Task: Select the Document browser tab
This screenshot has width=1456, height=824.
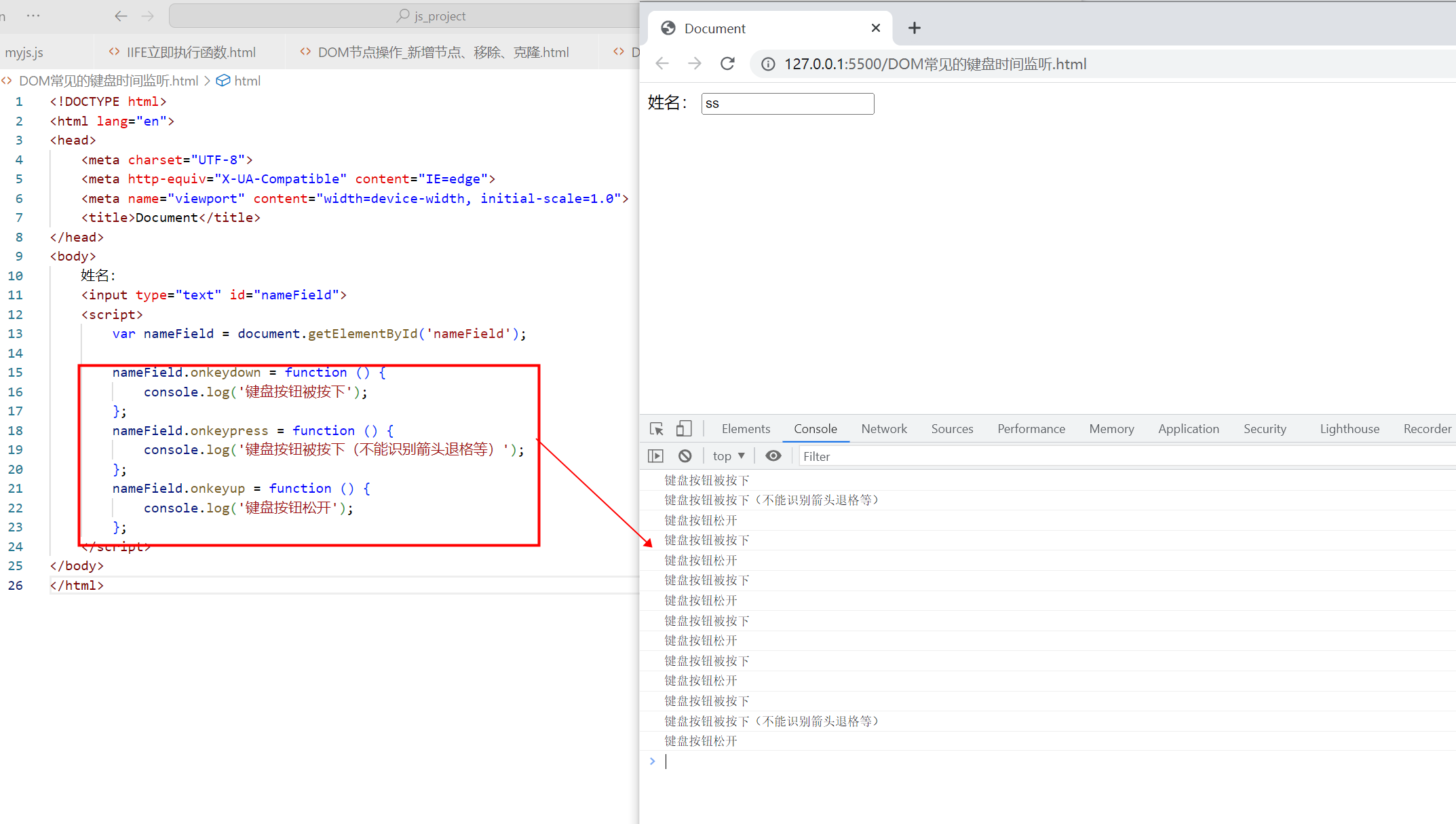Action: (x=770, y=28)
